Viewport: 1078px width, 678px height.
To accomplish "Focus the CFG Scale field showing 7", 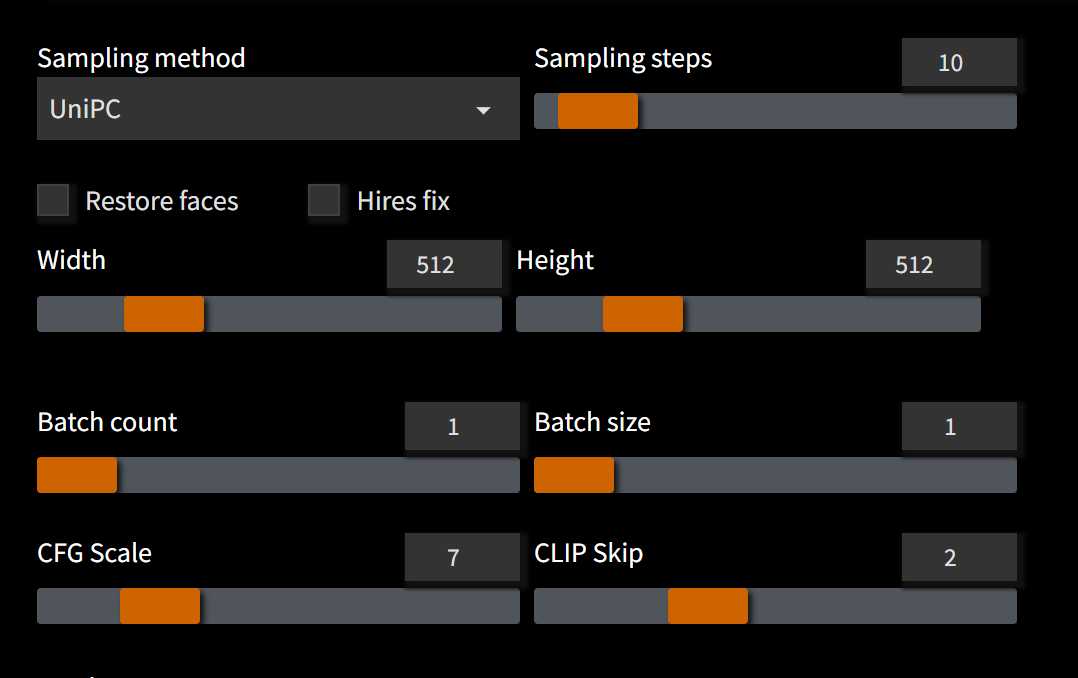I will coord(462,557).
